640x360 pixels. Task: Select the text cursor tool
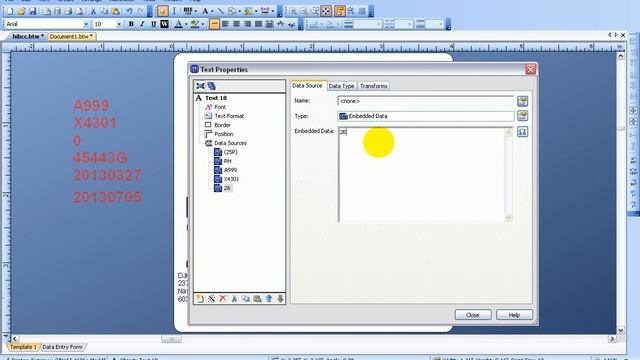coord(174,11)
